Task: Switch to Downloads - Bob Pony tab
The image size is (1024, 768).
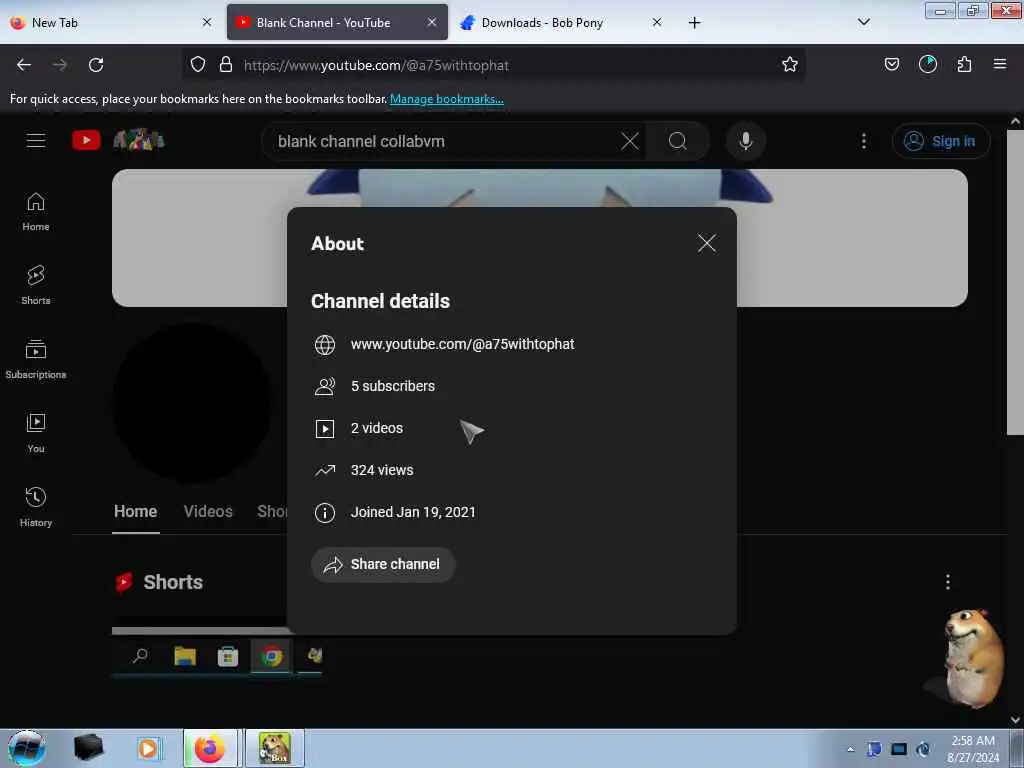Action: click(x=555, y=22)
